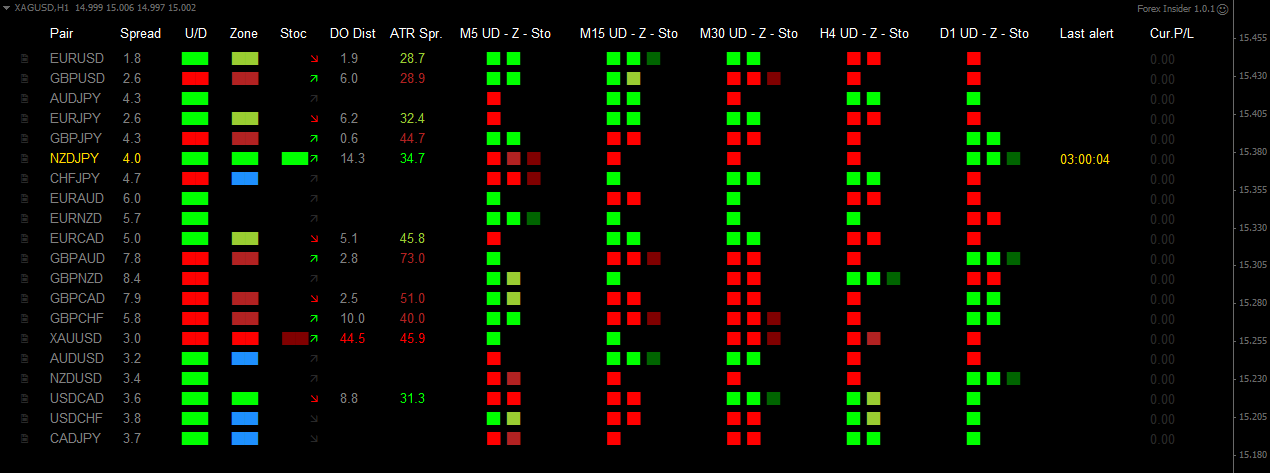This screenshot has height=473, width=1270.
Task: Click the document icon beside EURJPY
Action: [x=25, y=119]
